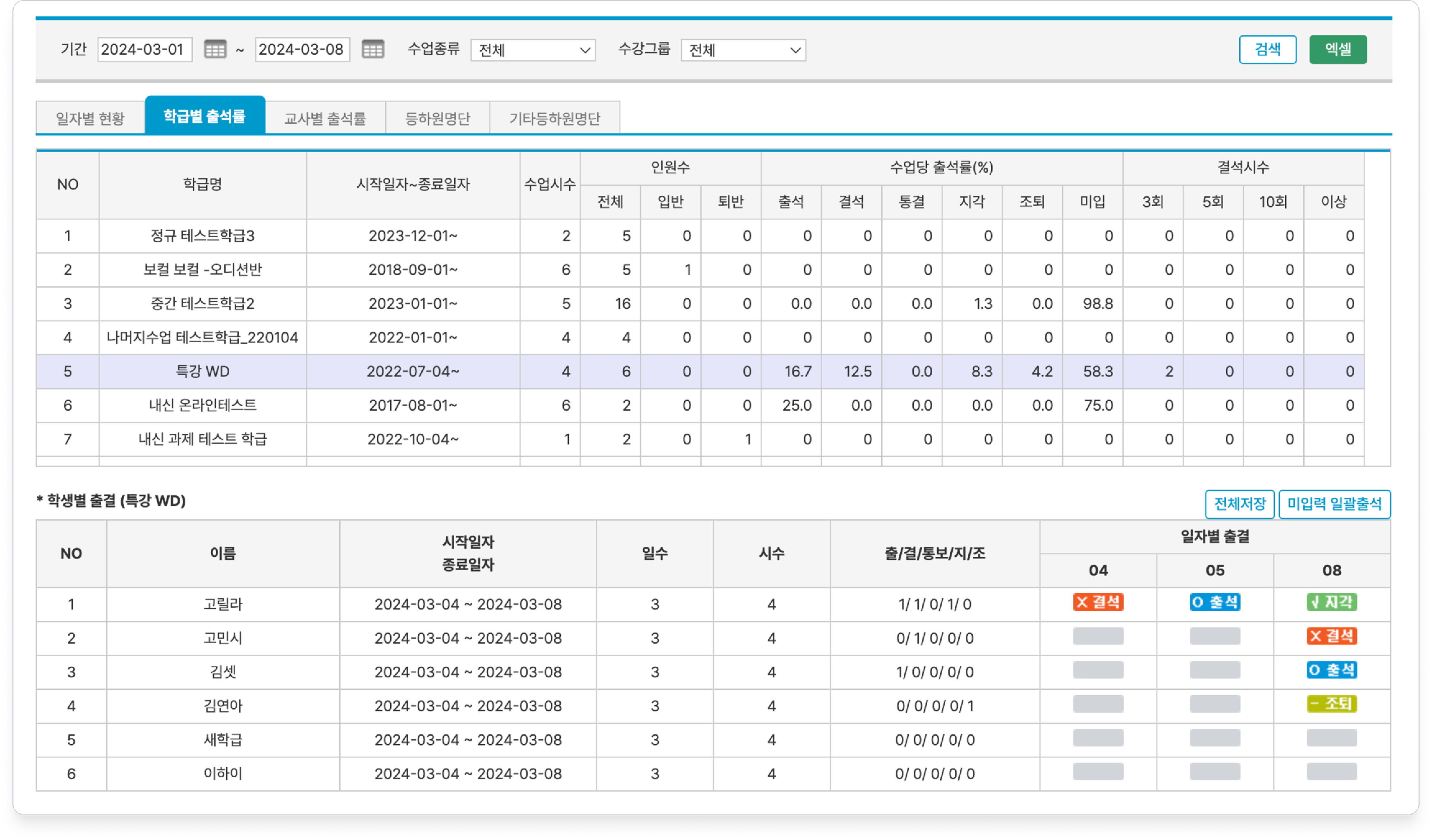Open the end date calendar picker icon
Image resolution: width=1432 pixels, height=840 pixels.
pos(373,49)
